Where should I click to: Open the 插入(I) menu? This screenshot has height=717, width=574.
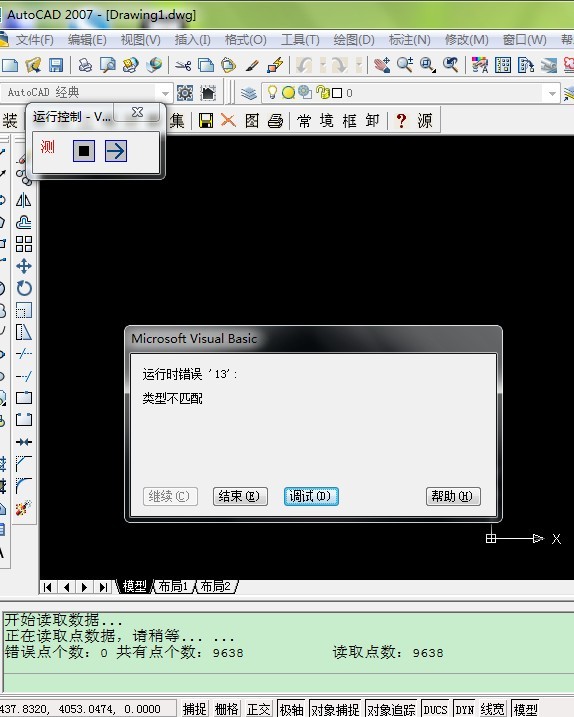point(193,40)
